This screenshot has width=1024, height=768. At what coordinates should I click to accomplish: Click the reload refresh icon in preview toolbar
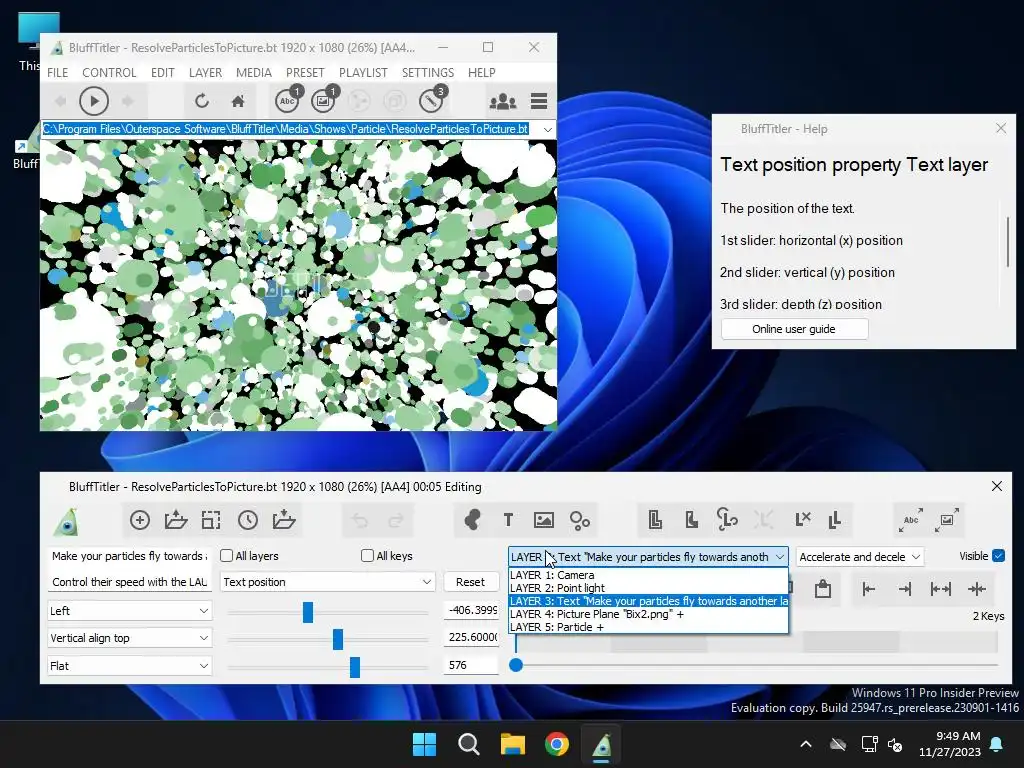[202, 101]
